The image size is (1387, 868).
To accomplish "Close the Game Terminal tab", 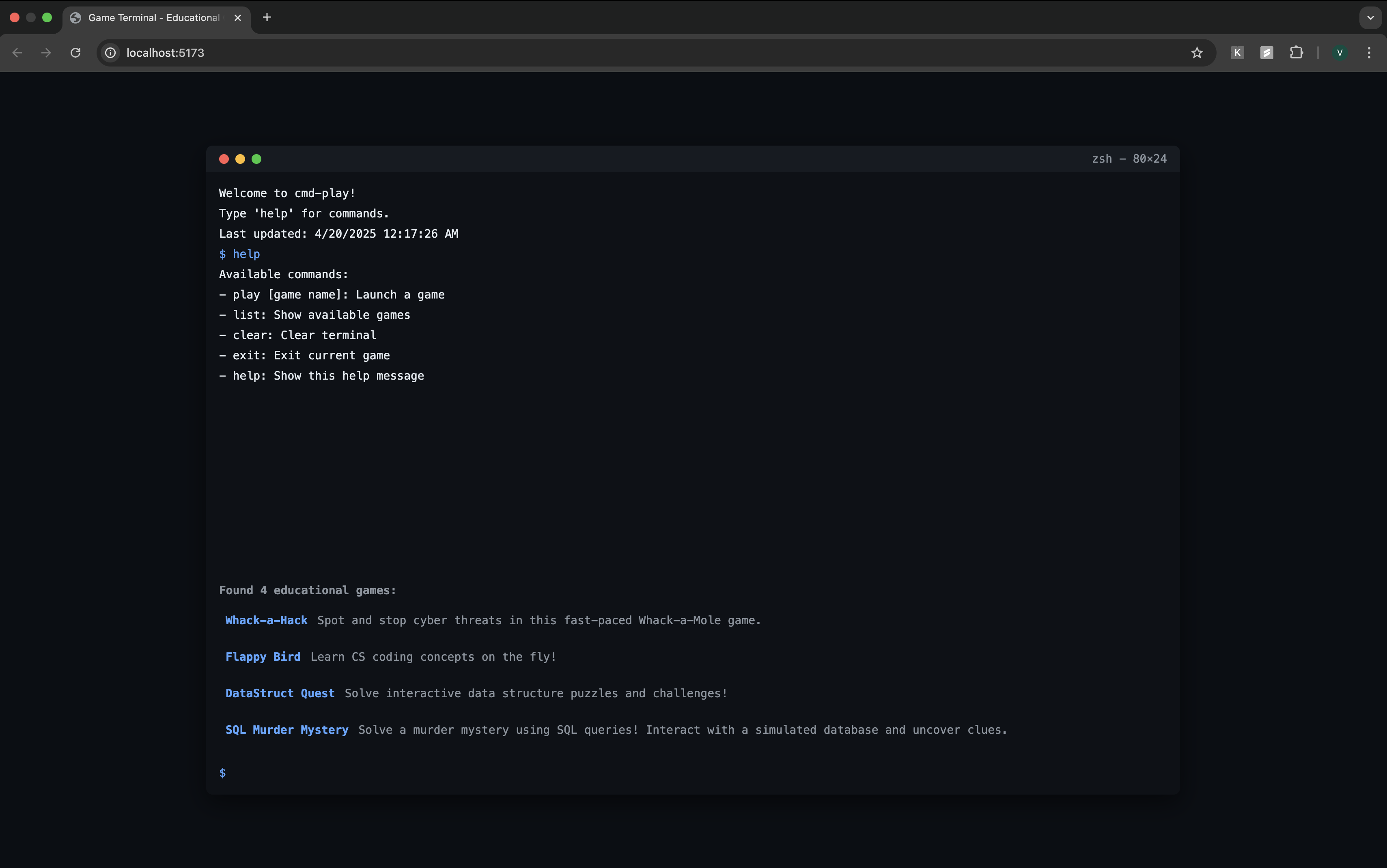I will (x=238, y=18).
